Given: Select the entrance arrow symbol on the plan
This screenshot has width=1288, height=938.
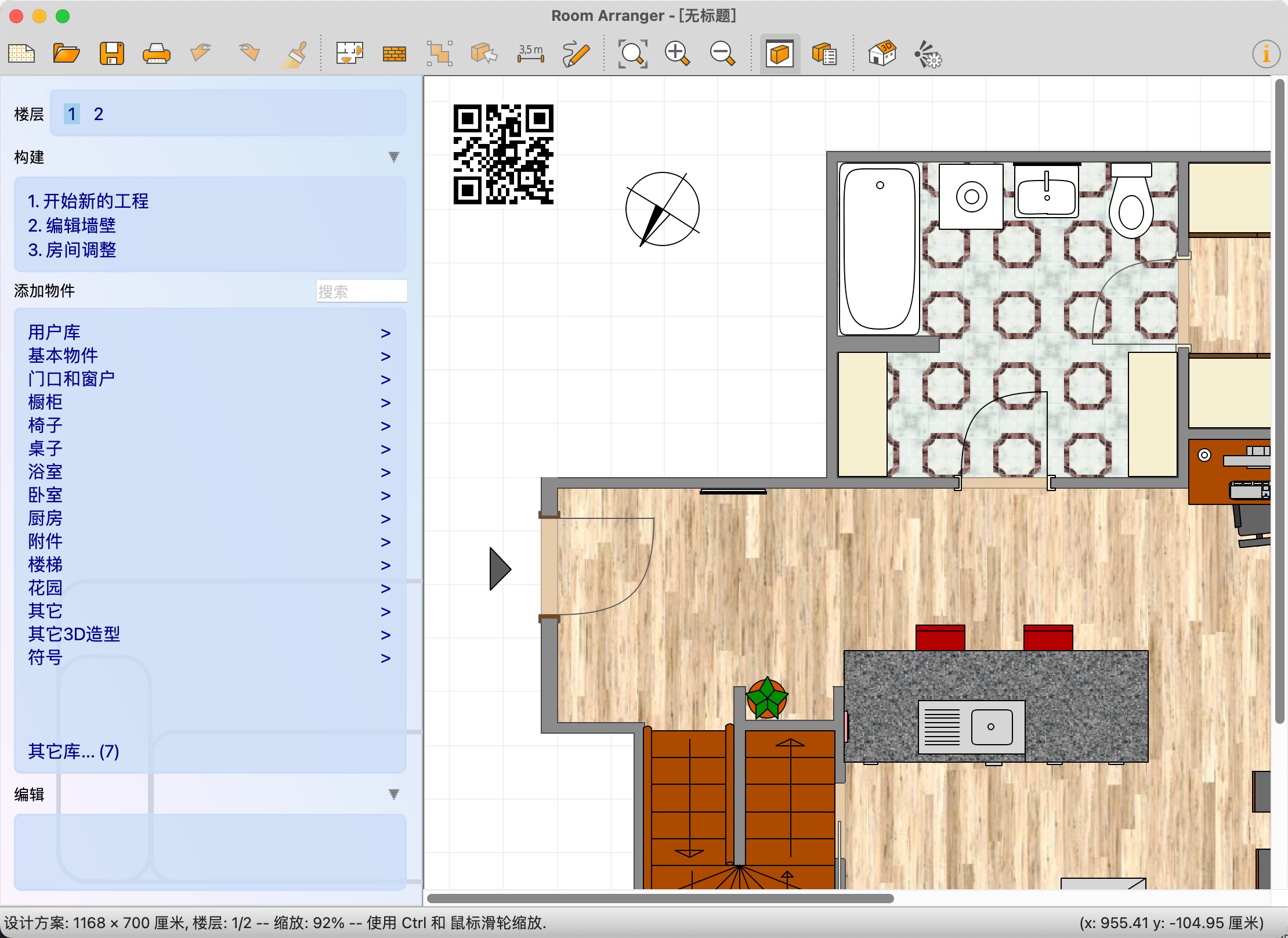Looking at the screenshot, I should tap(500, 569).
